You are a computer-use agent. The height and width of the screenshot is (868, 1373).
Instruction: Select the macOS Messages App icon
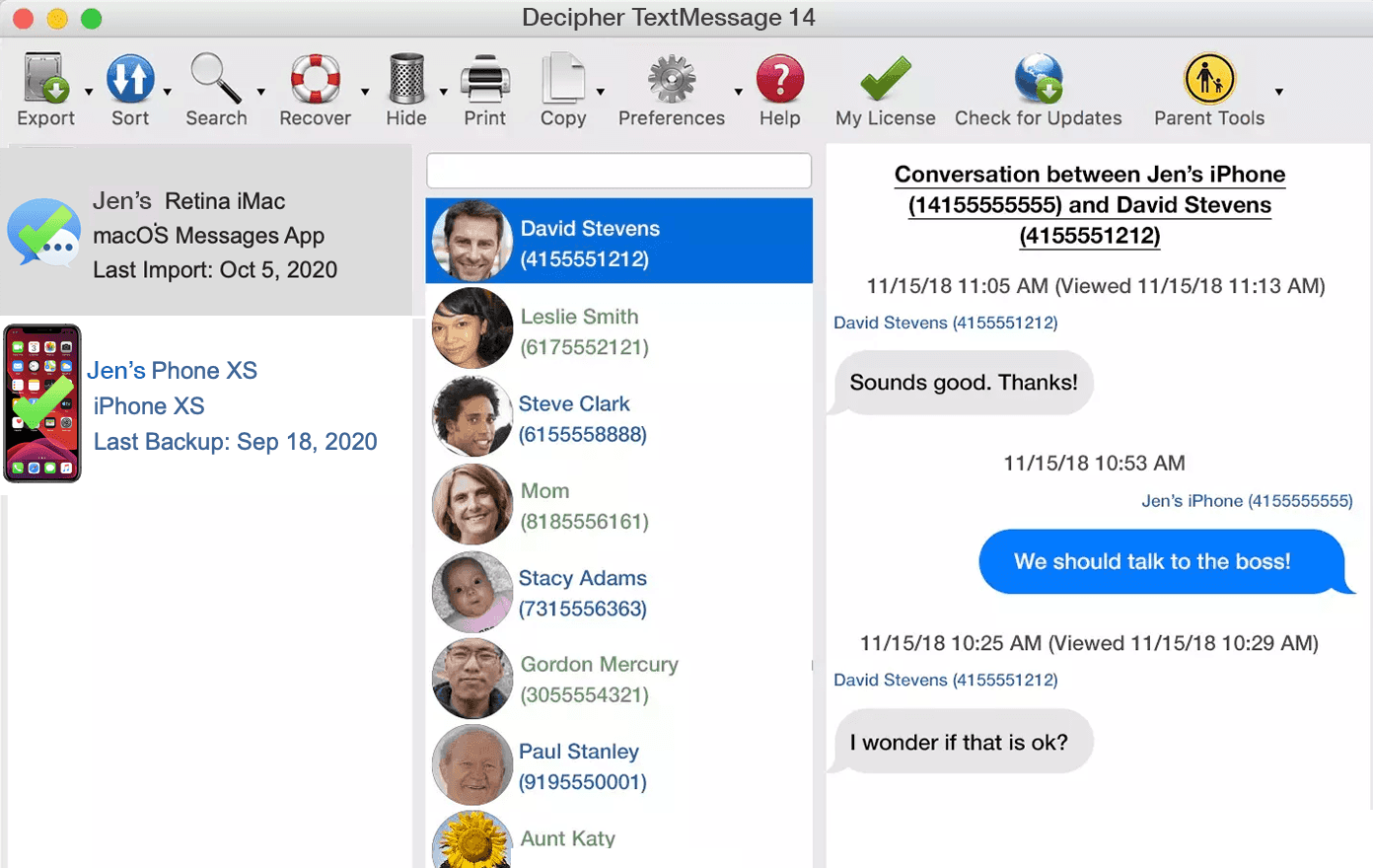(x=44, y=232)
